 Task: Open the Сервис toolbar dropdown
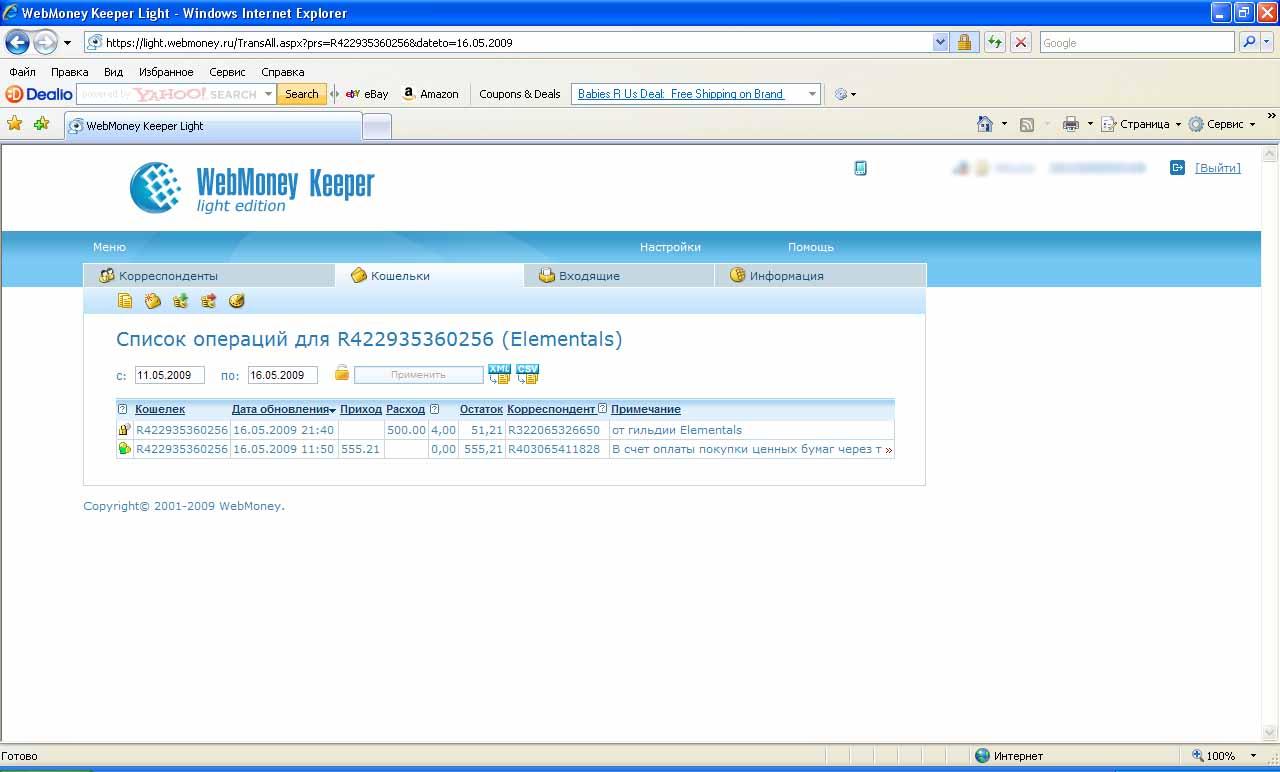1222,124
